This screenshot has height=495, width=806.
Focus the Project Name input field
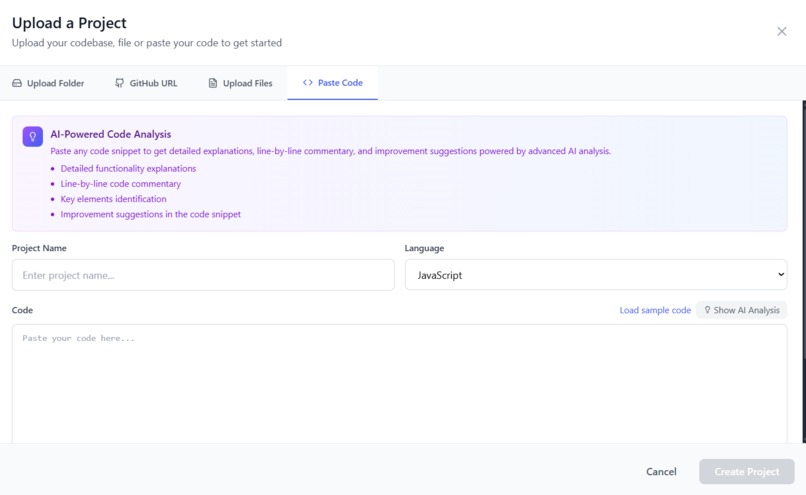coord(203,275)
